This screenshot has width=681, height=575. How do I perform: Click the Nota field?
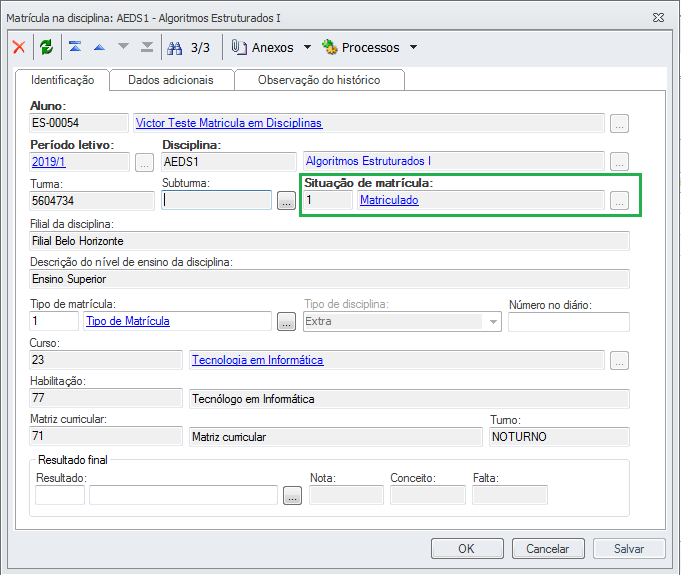click(x=346, y=495)
